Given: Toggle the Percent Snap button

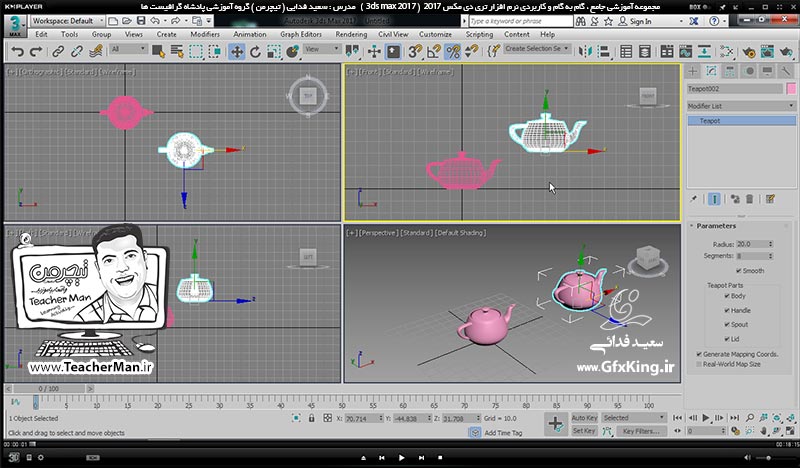Looking at the screenshot, I should click(453, 52).
